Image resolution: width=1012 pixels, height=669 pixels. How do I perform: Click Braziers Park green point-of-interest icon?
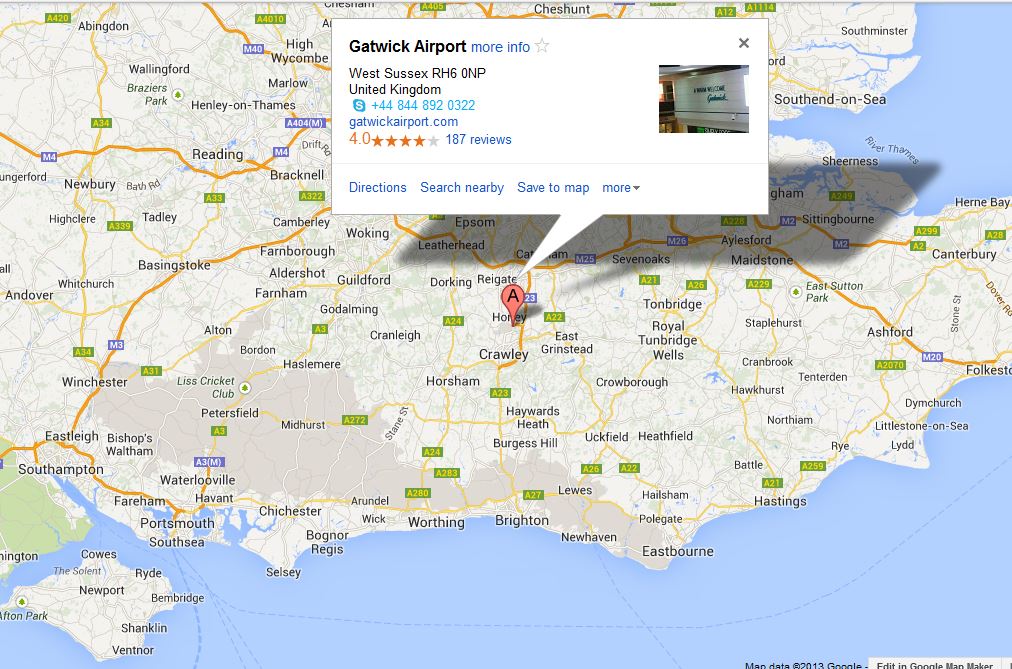[177, 95]
